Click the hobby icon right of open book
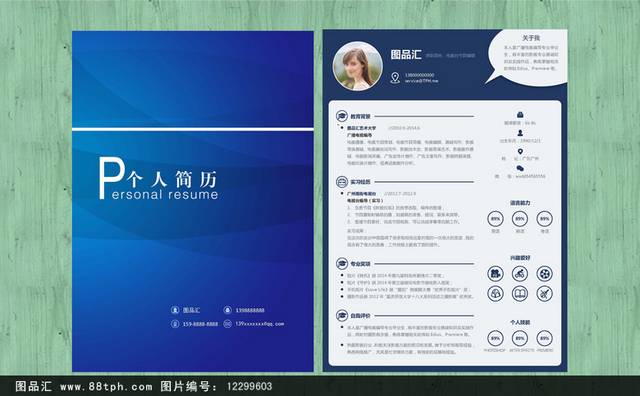 tap(544, 293)
